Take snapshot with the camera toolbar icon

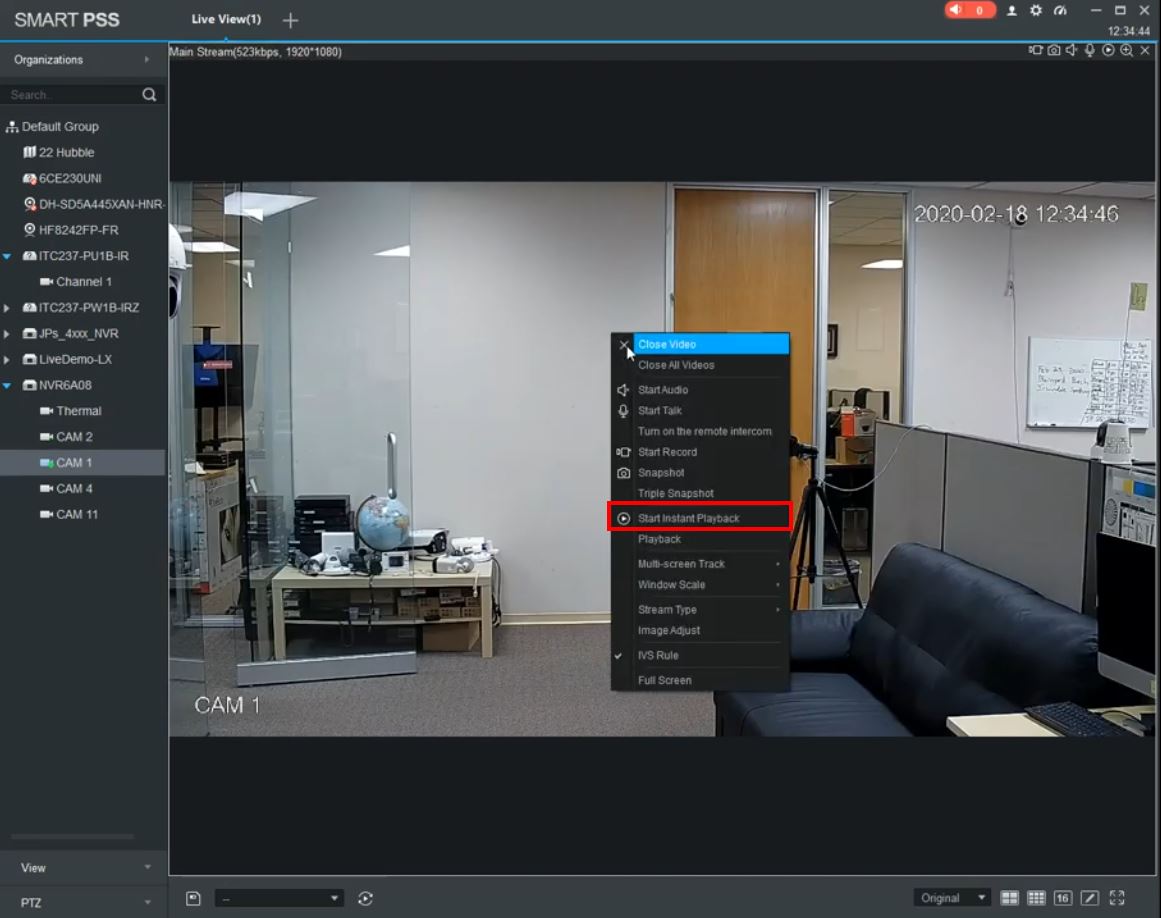point(1054,50)
